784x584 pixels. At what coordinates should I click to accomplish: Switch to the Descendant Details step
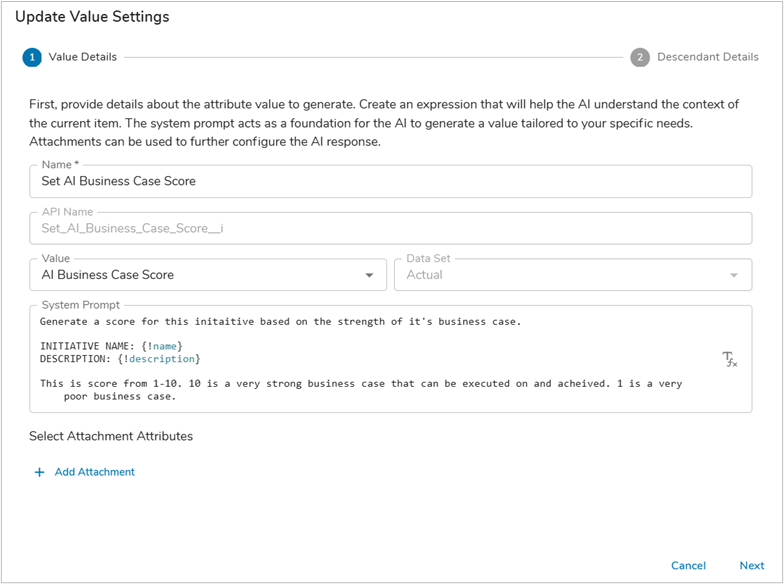(x=707, y=57)
